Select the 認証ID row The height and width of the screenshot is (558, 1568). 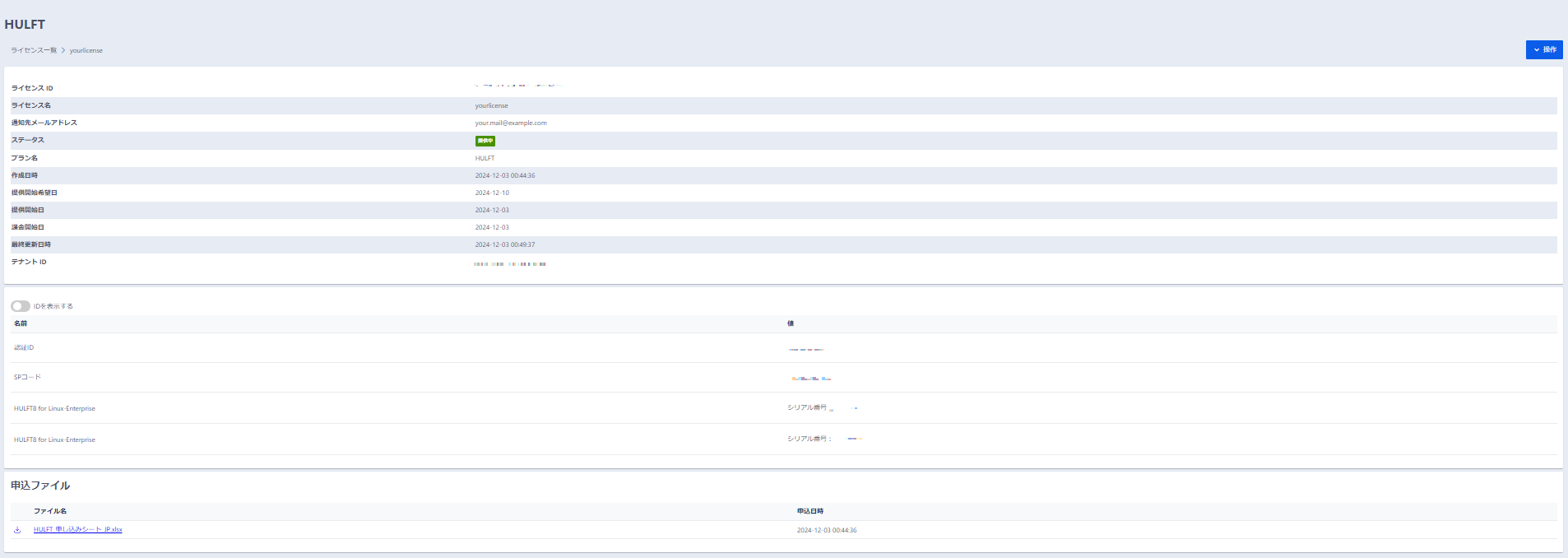(24, 348)
